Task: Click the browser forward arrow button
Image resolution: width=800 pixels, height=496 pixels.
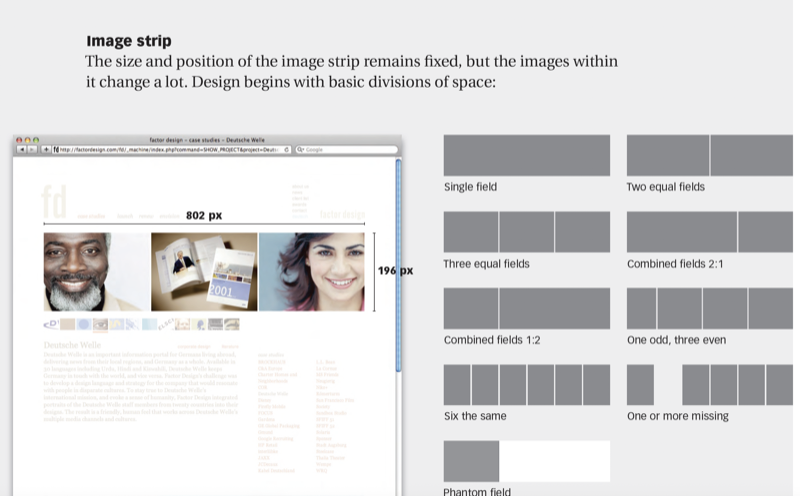Action: pos(33,150)
